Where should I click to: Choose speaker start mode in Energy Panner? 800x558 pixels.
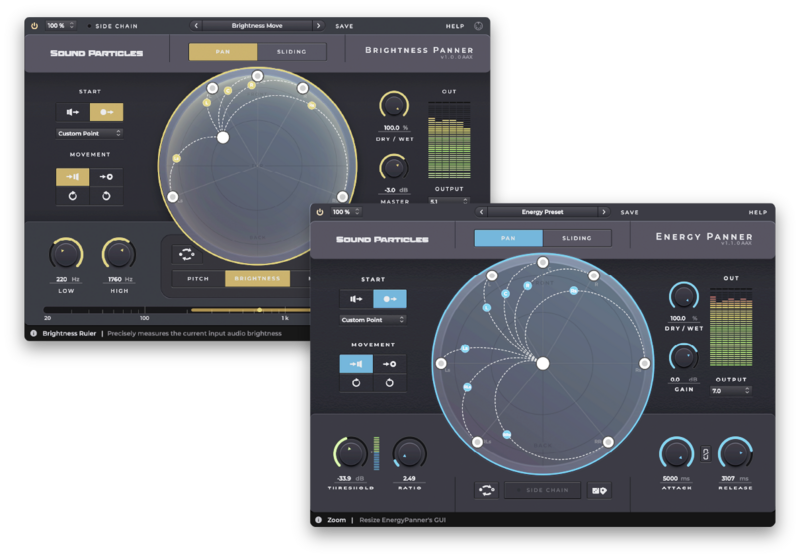tap(356, 299)
